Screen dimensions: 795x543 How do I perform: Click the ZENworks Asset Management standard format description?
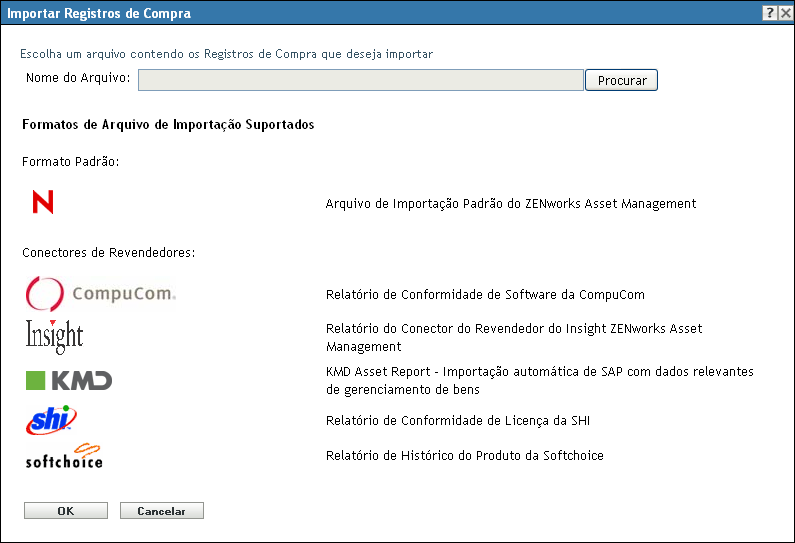click(x=510, y=204)
